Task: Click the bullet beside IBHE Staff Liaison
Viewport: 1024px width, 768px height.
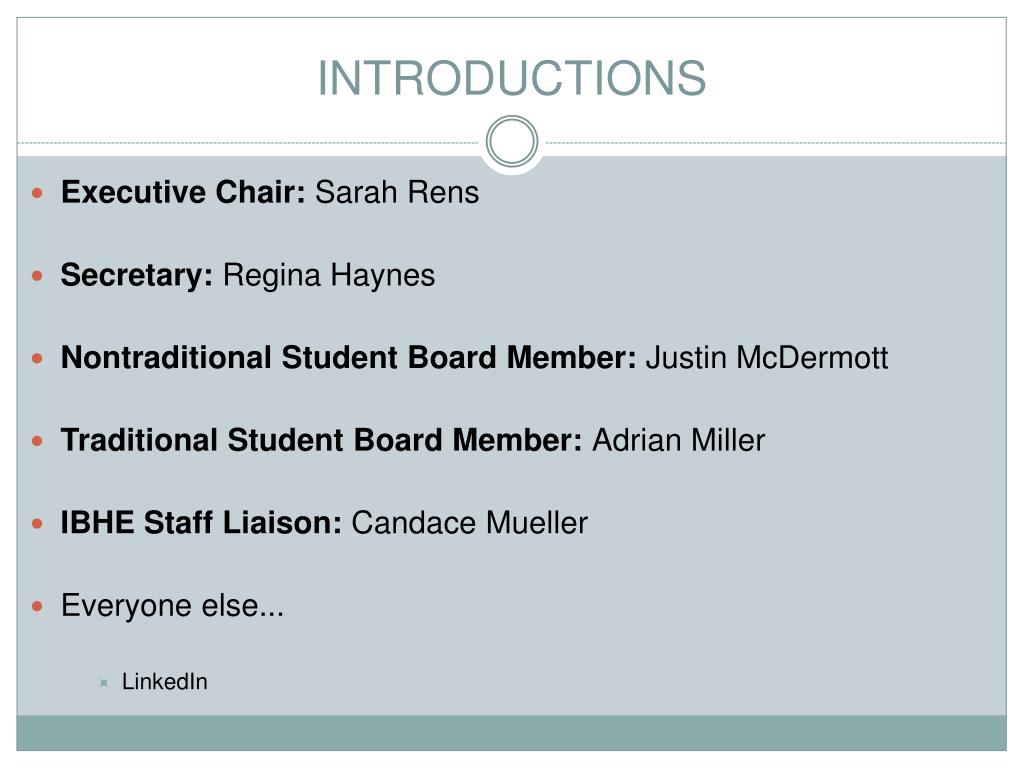Action: (38, 523)
